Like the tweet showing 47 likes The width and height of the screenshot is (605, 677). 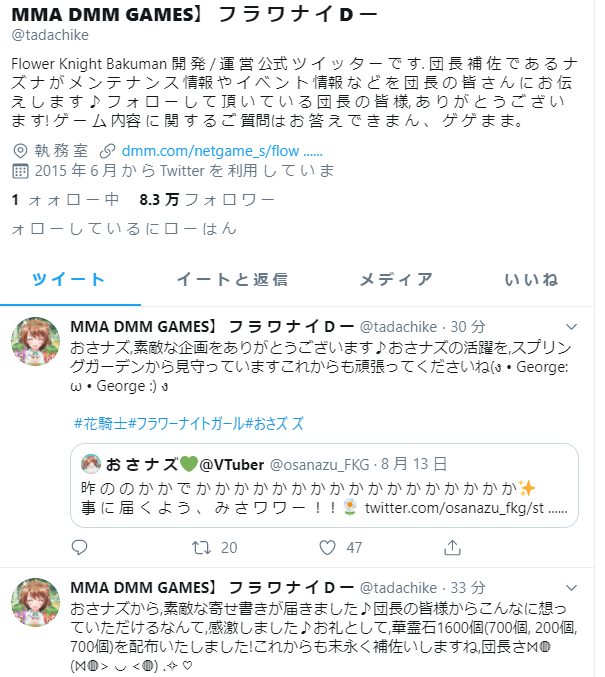coord(327,547)
